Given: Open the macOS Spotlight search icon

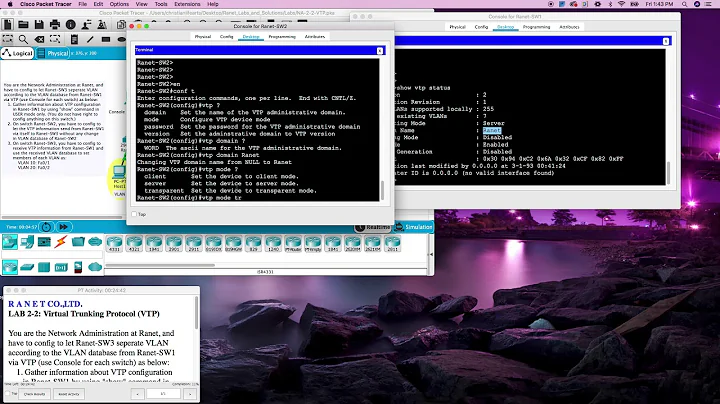Looking at the screenshot, I should (x=684, y=4).
